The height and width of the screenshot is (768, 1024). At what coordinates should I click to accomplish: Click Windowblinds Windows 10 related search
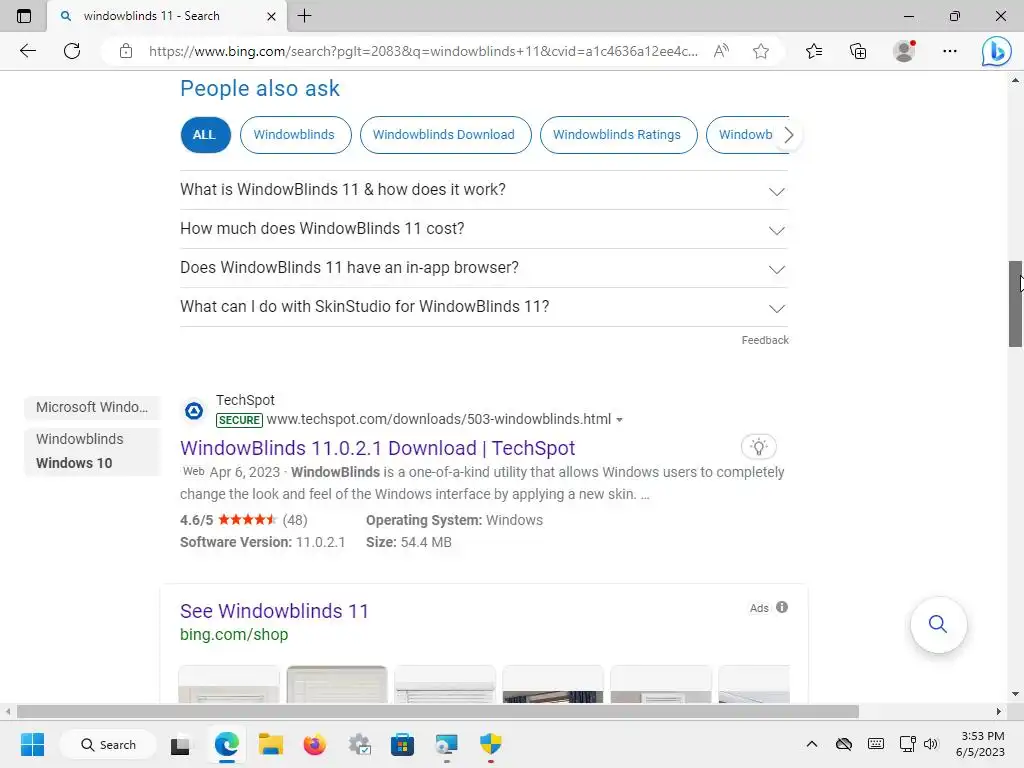tap(92, 451)
